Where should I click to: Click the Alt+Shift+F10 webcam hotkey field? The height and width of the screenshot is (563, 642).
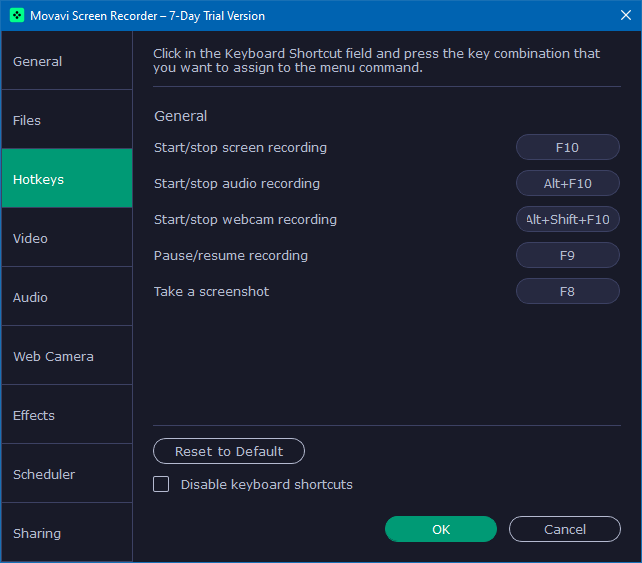pos(567,220)
